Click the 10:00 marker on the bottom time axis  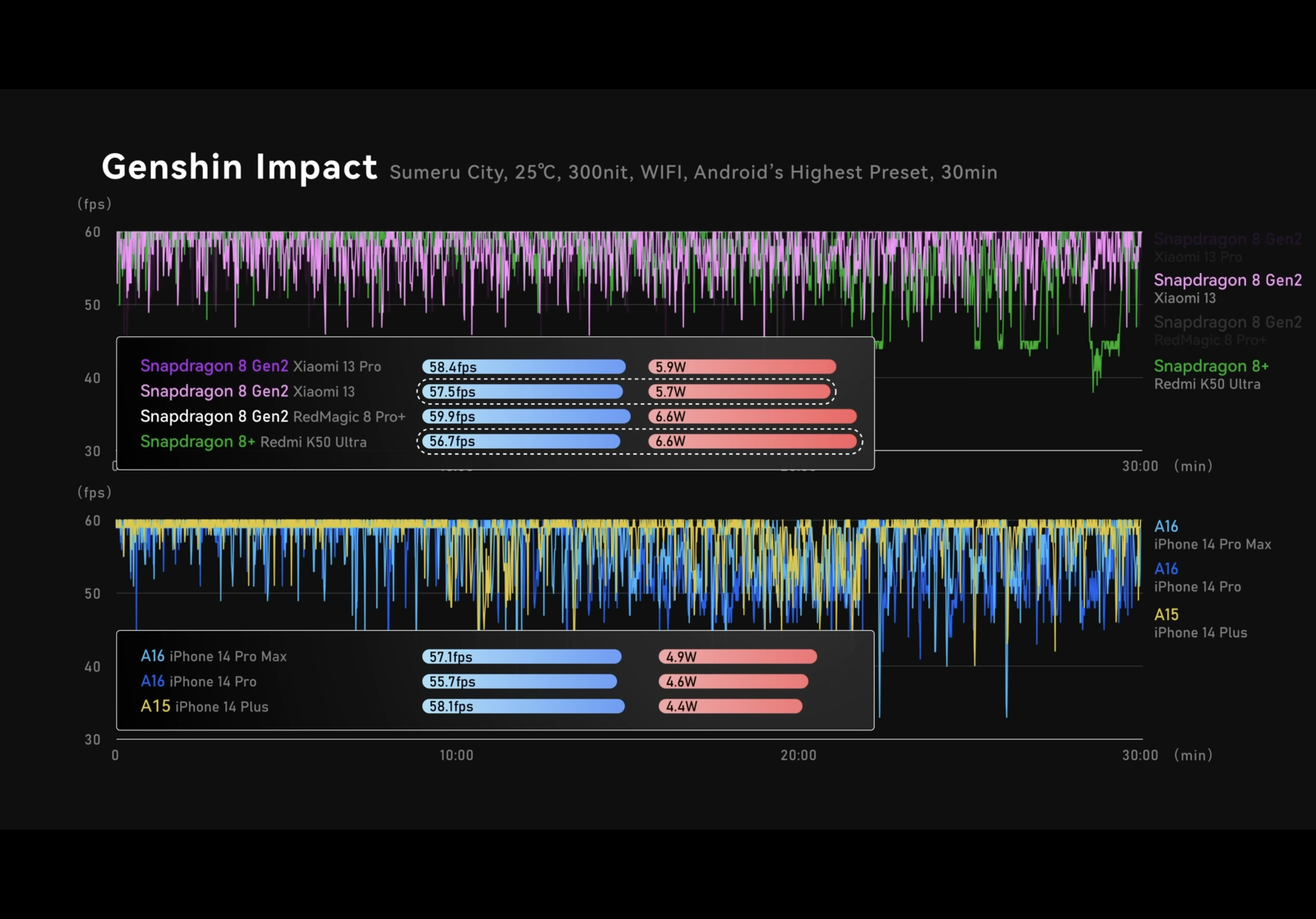pyautogui.click(x=456, y=755)
